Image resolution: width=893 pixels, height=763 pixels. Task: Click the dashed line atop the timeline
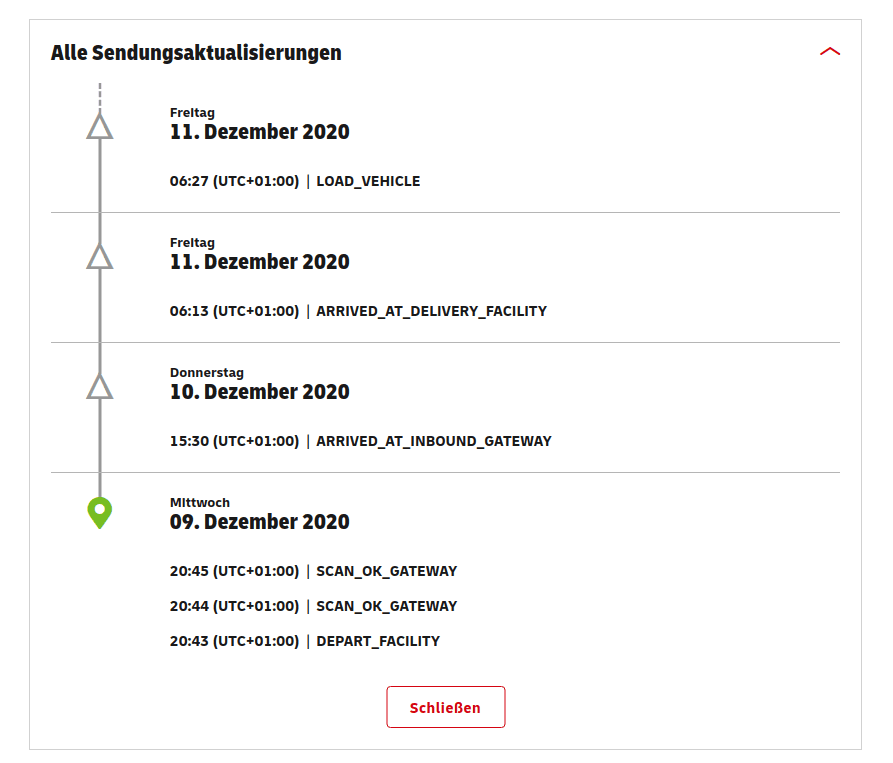(x=100, y=96)
